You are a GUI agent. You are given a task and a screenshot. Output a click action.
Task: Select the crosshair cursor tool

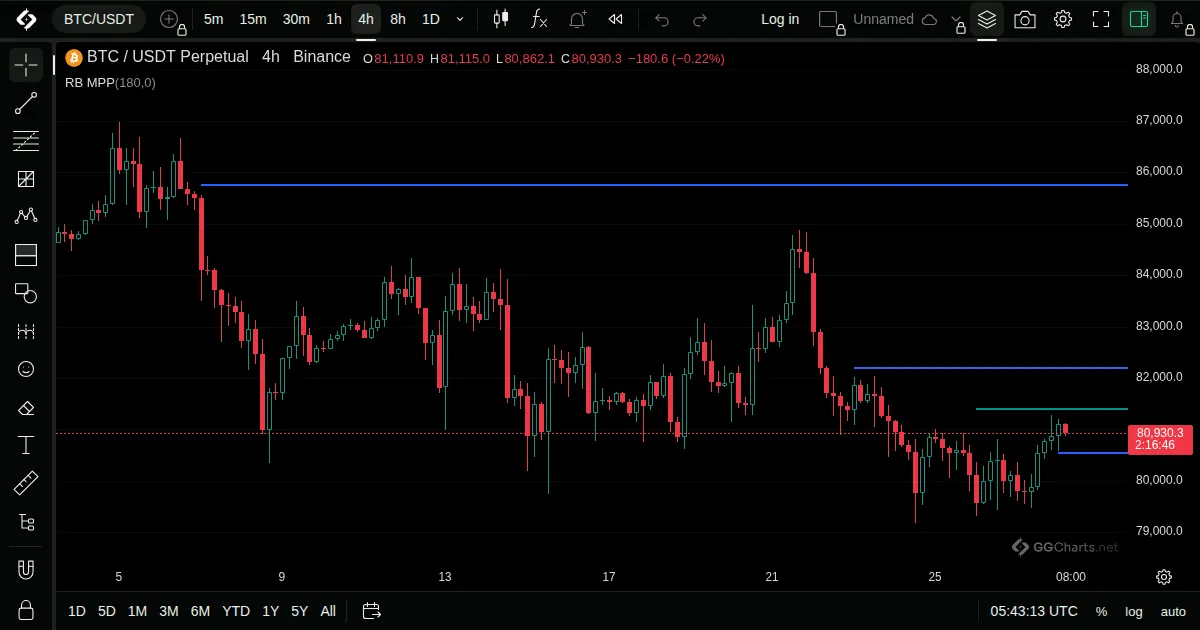[x=26, y=65]
